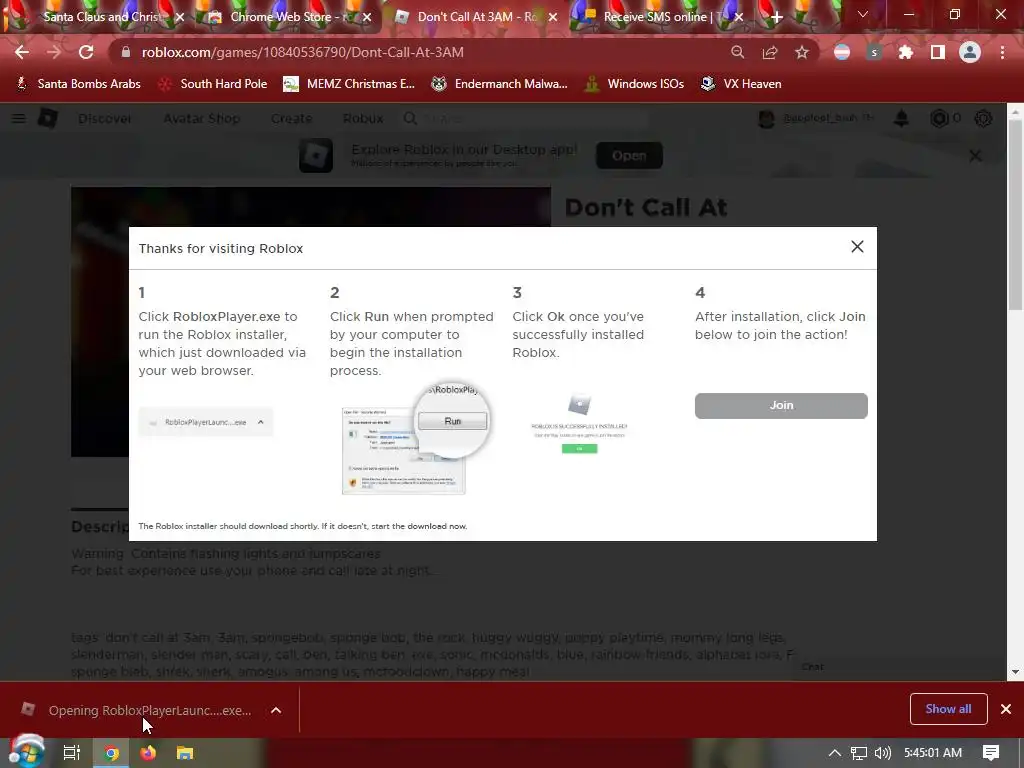
Task: Select the Don't Call At 3AM tab
Action: [475, 17]
